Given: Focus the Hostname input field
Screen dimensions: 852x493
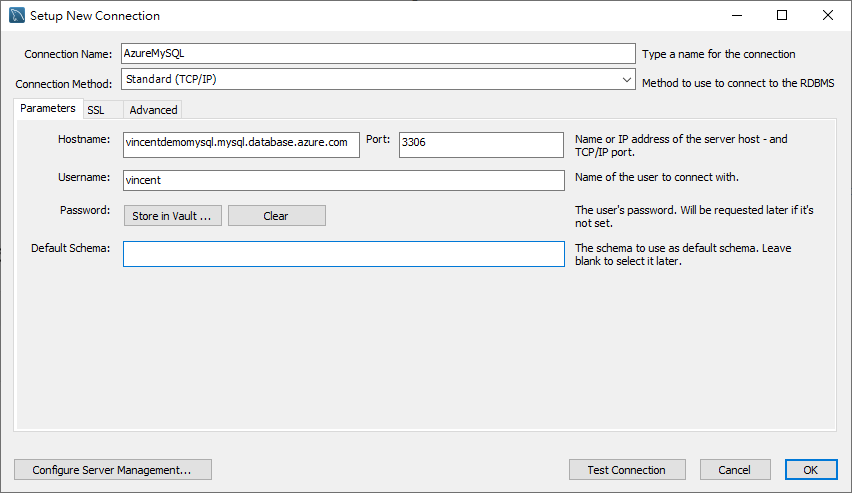Looking at the screenshot, I should coord(241,145).
